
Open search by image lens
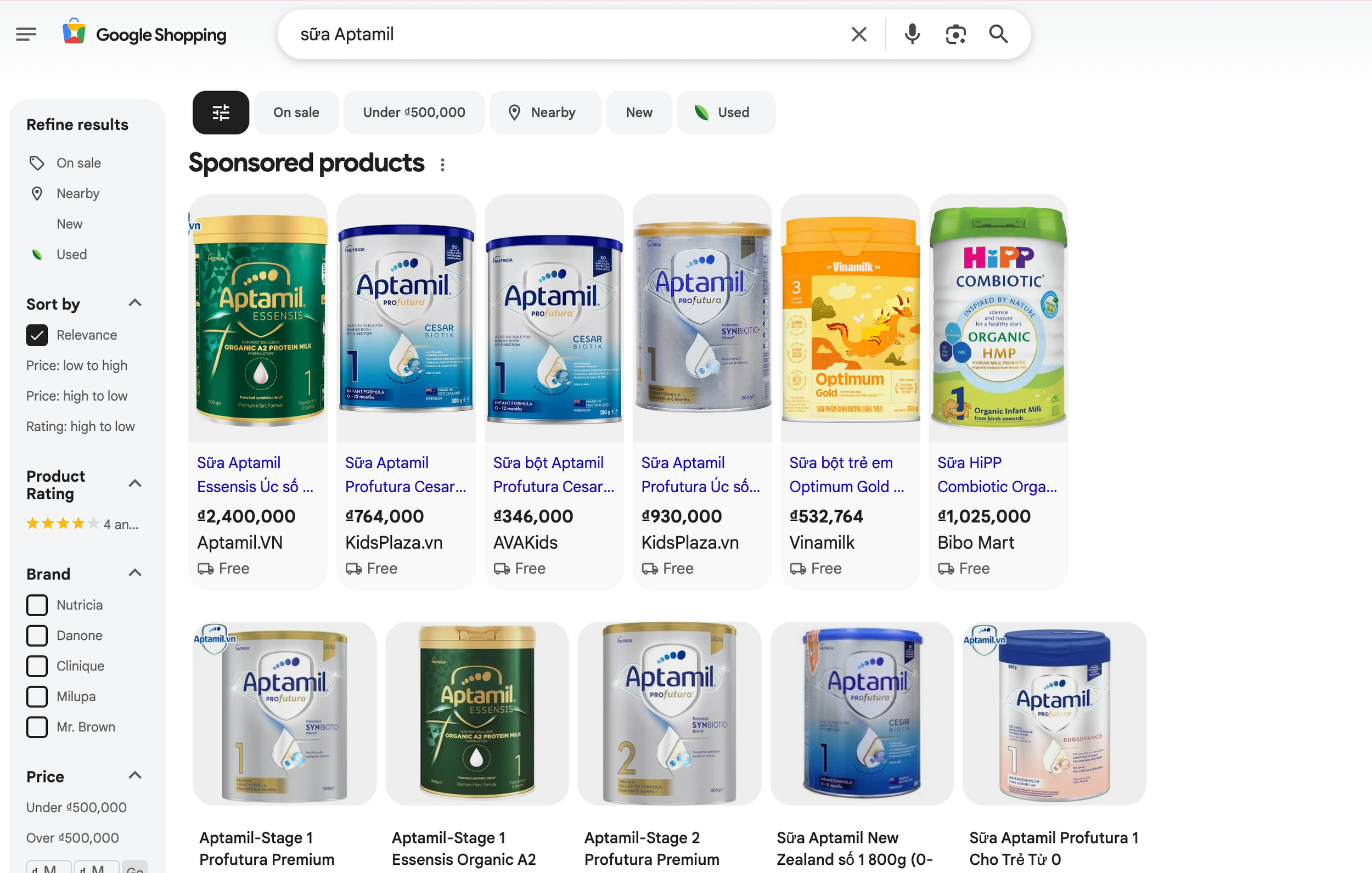pyautogui.click(x=955, y=34)
